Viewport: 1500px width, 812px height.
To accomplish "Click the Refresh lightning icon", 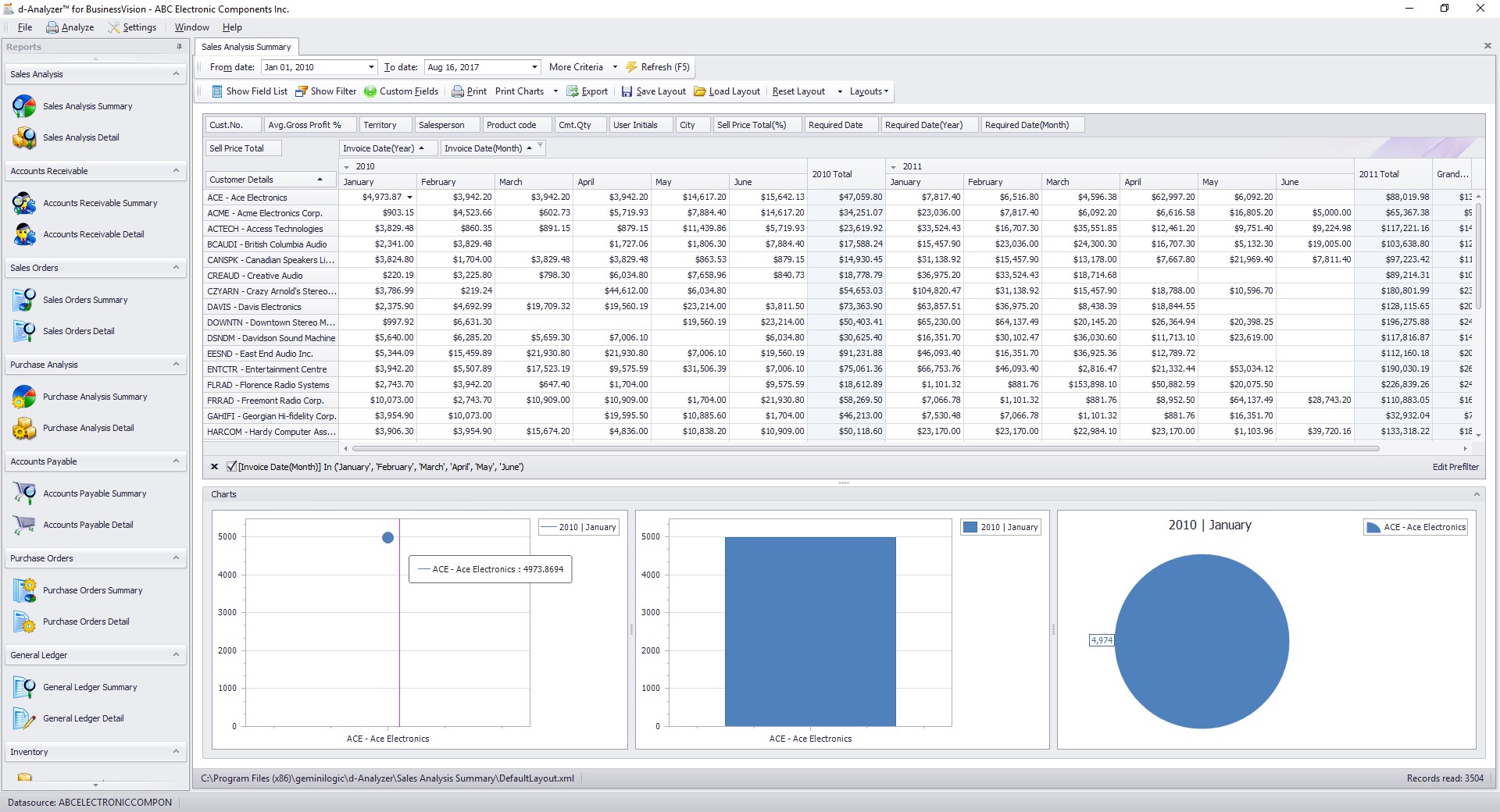I will [x=631, y=67].
